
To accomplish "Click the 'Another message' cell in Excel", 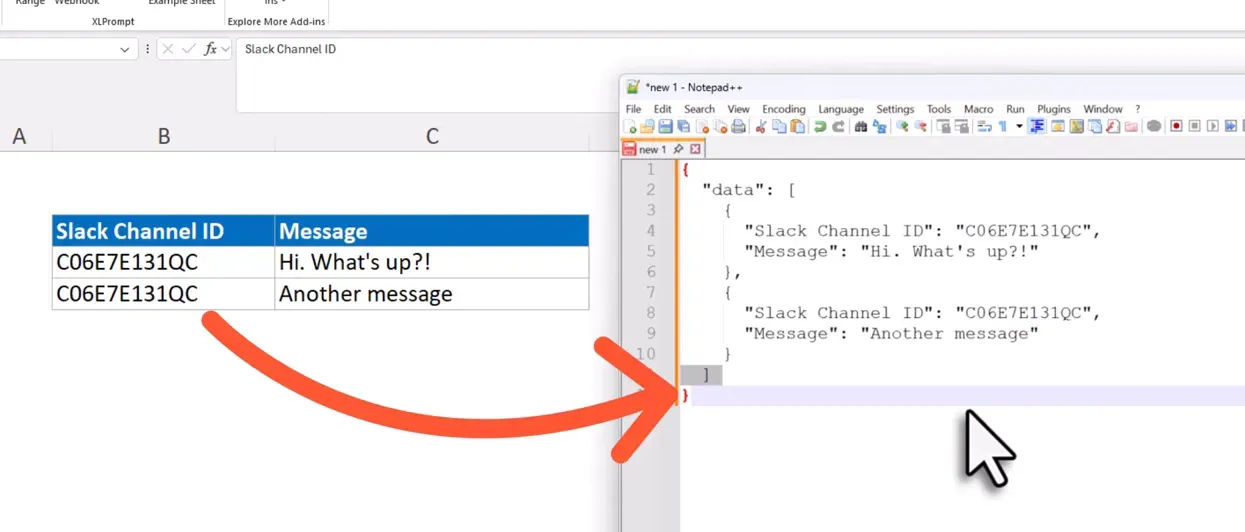I will click(x=432, y=294).
